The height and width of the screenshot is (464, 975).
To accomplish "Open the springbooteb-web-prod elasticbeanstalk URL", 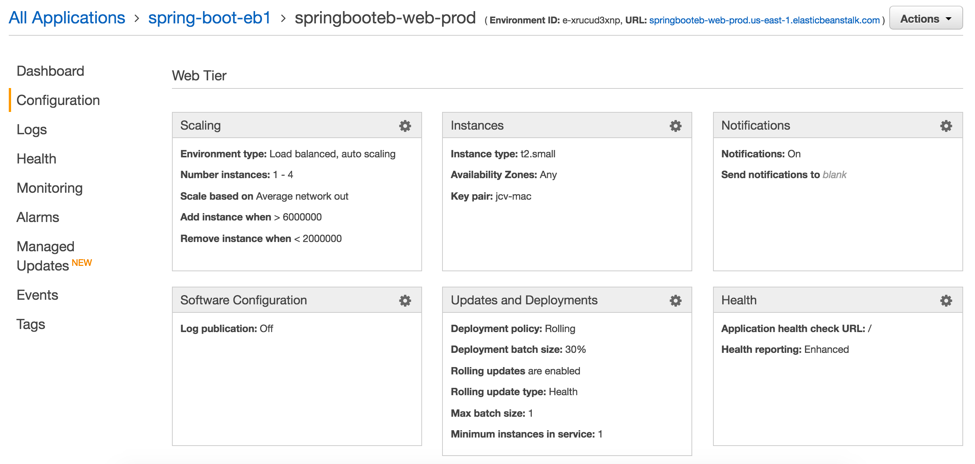I will 764,21.
